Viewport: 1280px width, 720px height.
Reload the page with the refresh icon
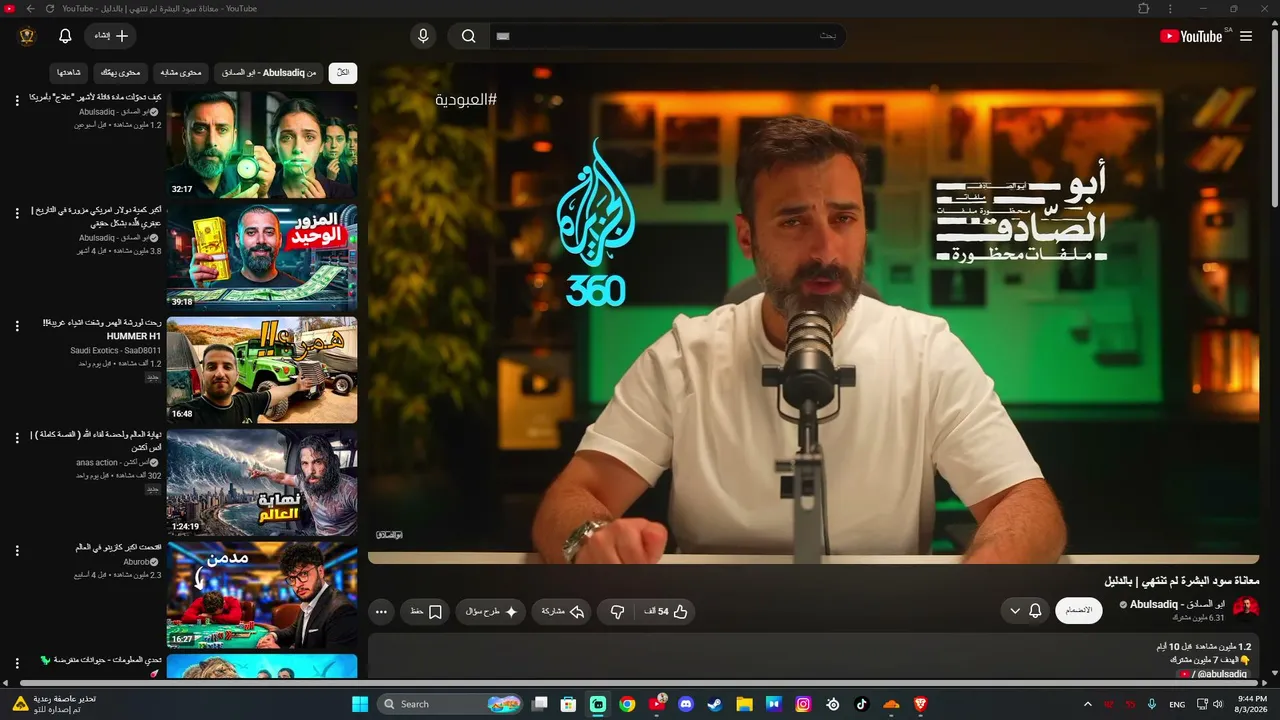(x=50, y=8)
